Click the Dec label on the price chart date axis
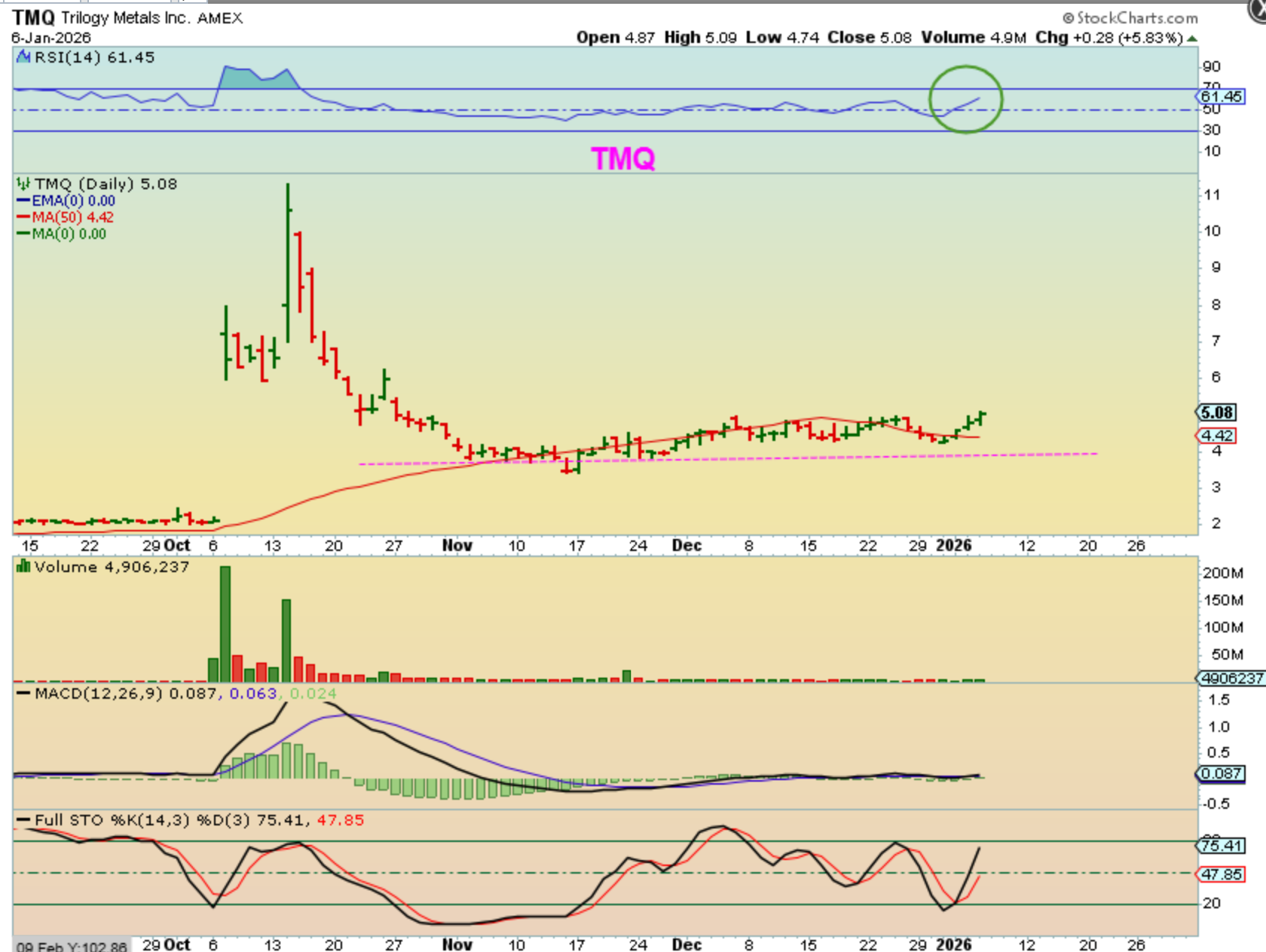 (687, 546)
